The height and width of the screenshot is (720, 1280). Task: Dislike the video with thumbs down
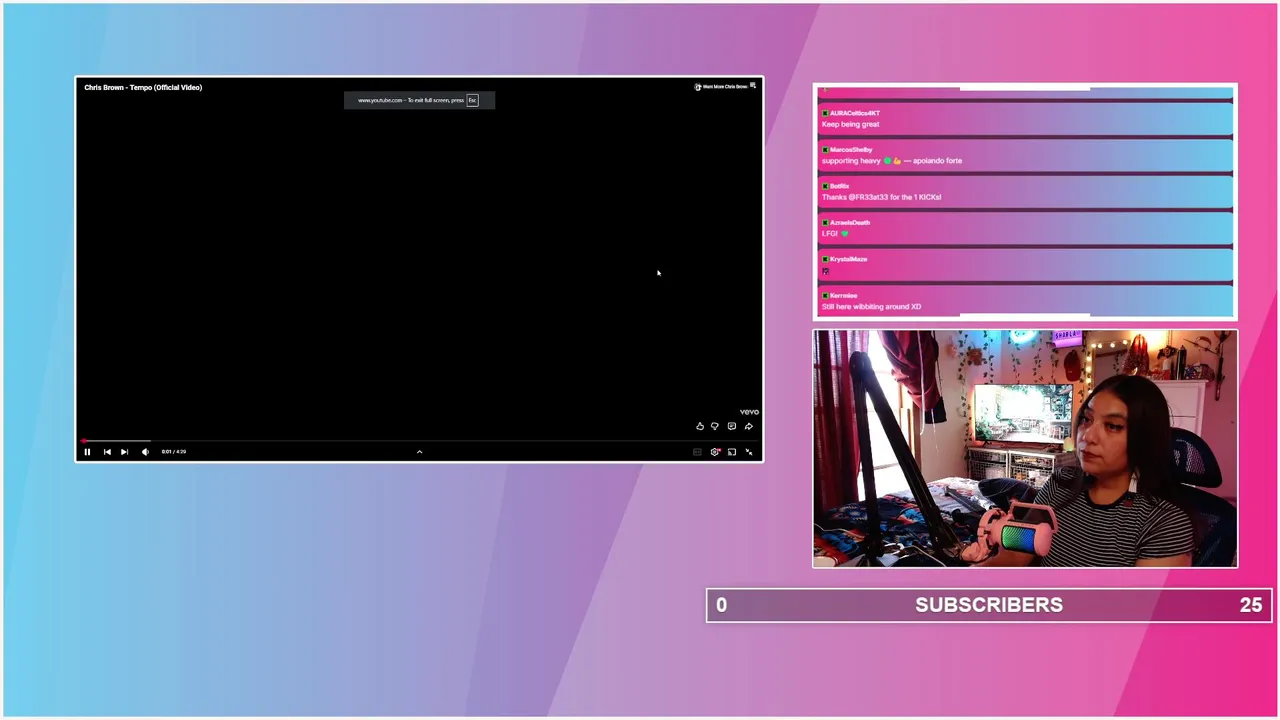(715, 427)
